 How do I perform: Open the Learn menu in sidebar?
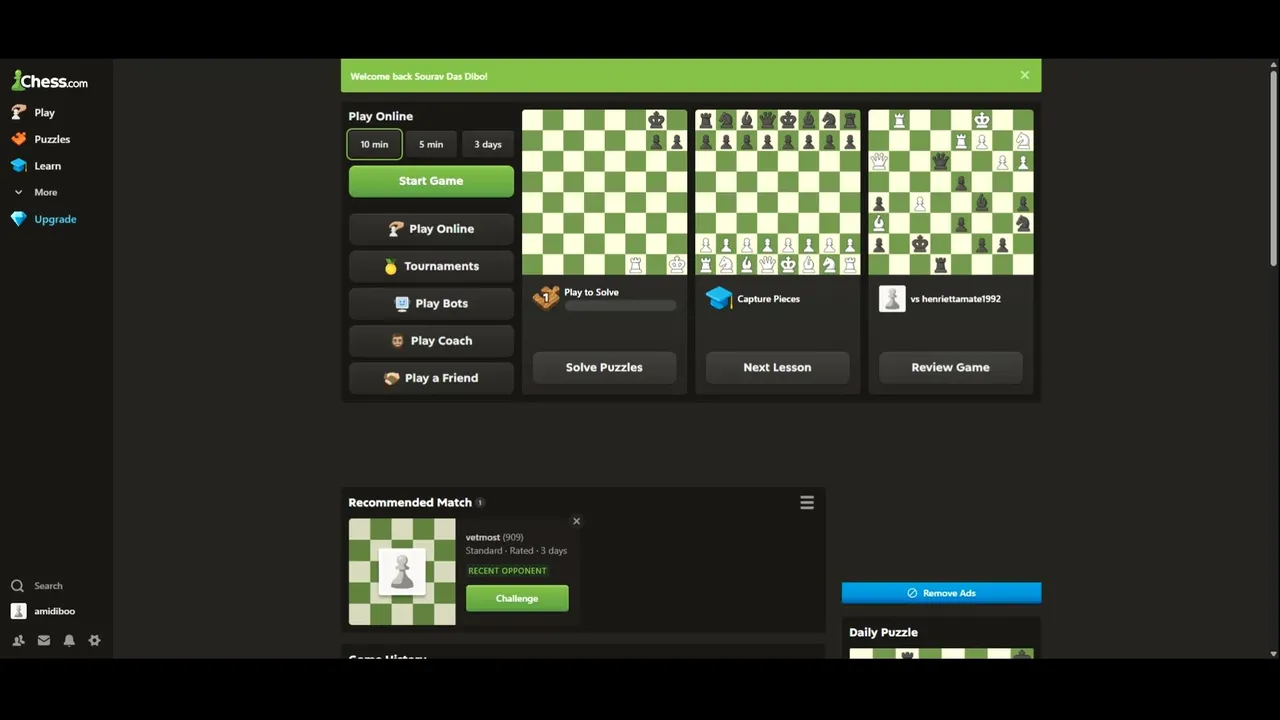pyautogui.click(x=36, y=166)
